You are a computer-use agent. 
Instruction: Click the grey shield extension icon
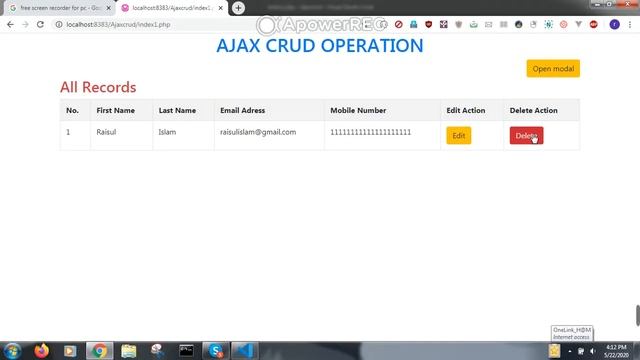[x=459, y=24]
